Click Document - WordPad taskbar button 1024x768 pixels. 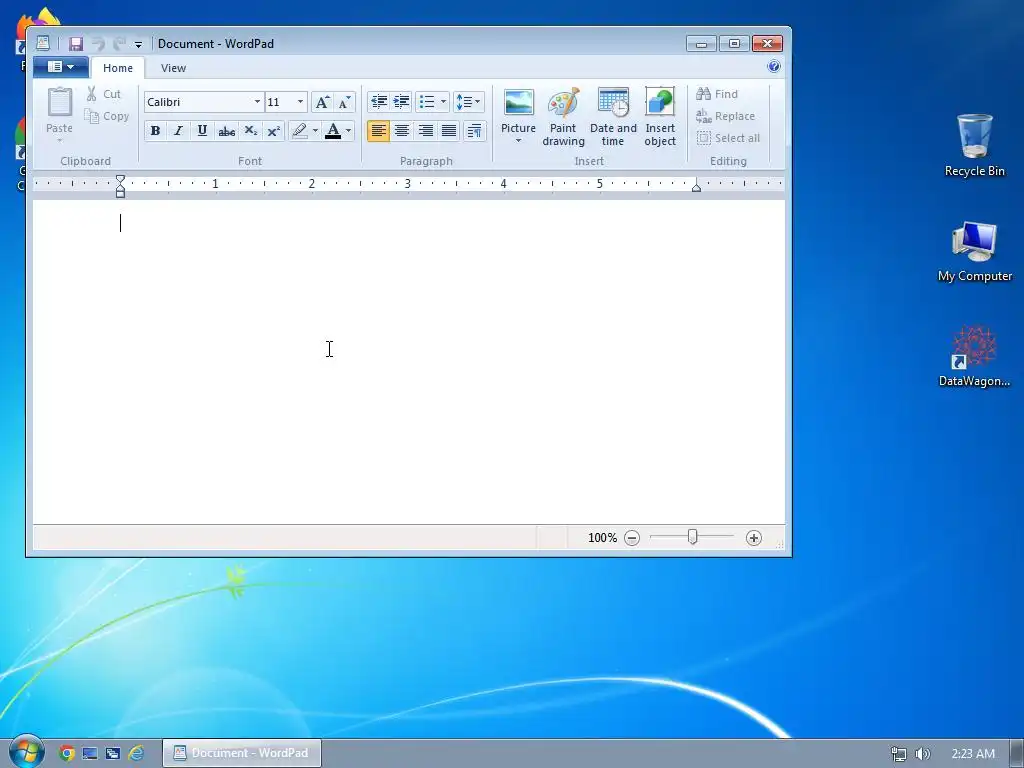pyautogui.click(x=242, y=753)
